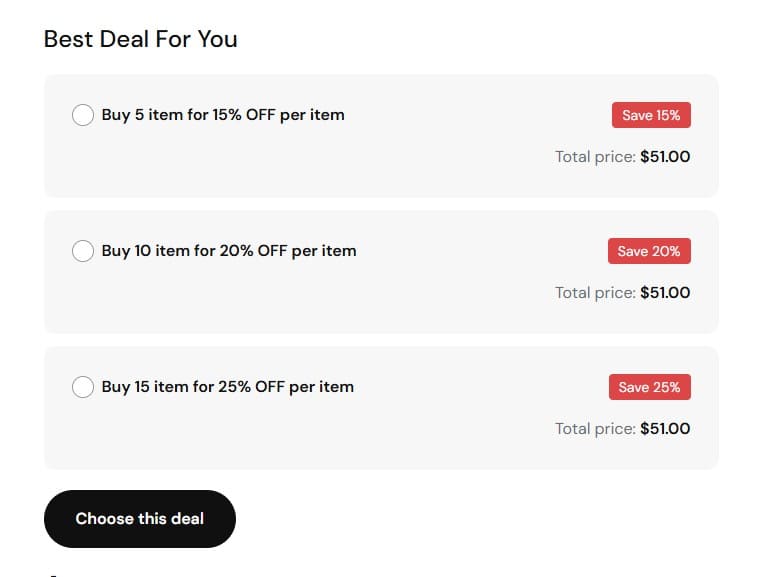This screenshot has width=774, height=577.
Task: Click the red Save 25% badge
Action: point(649,387)
